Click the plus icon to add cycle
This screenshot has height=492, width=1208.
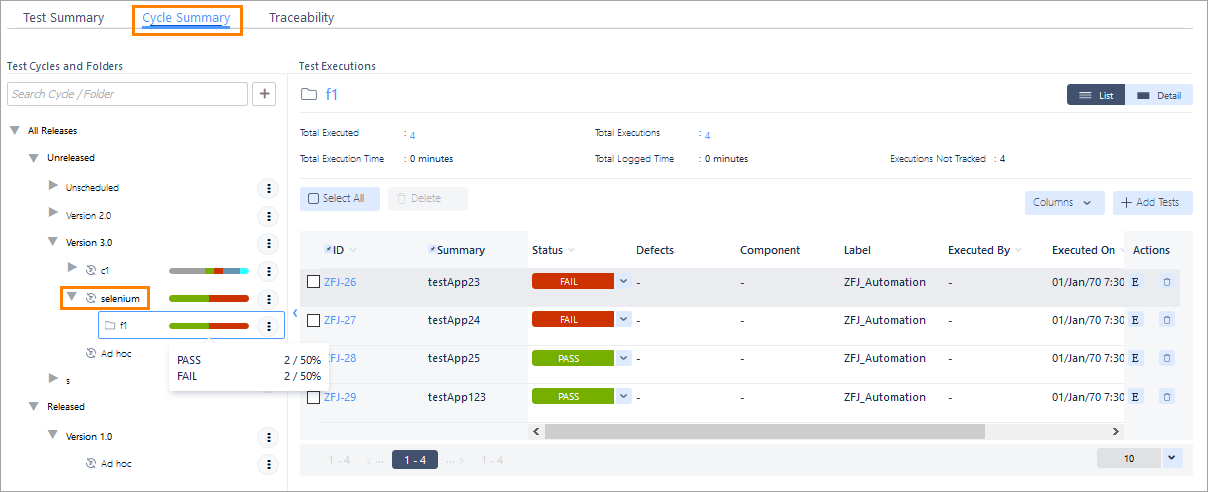click(x=264, y=94)
